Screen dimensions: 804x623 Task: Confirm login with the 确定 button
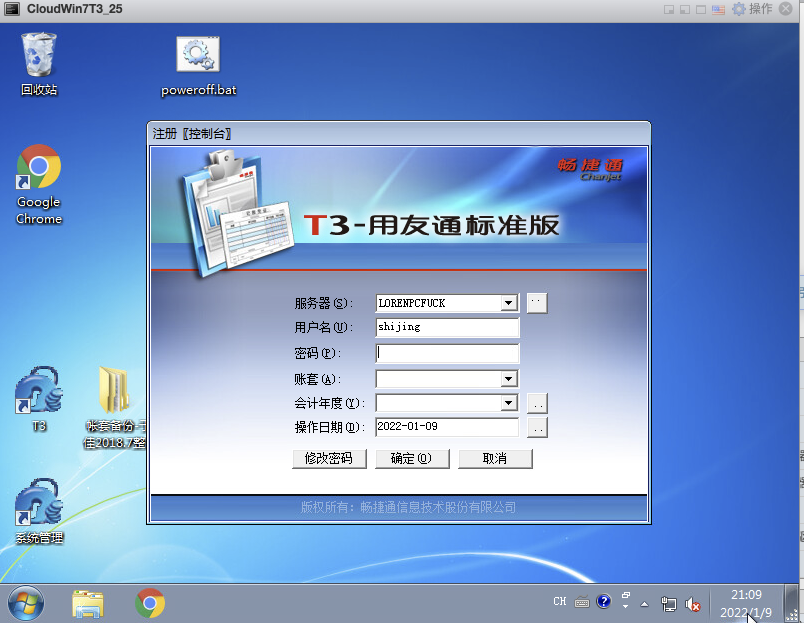point(412,459)
